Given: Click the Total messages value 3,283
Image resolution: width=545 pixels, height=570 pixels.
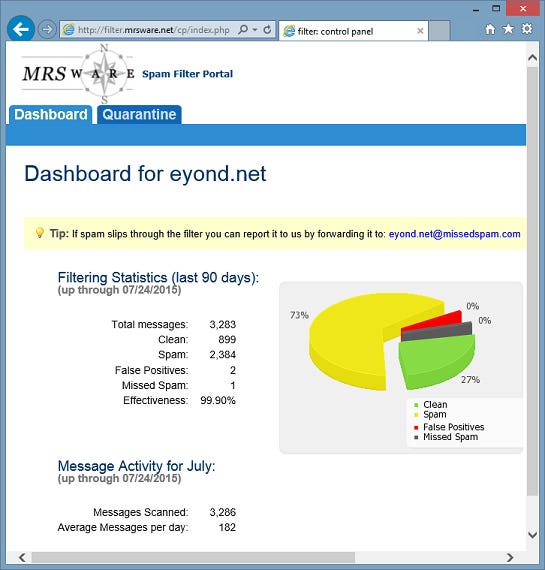Looking at the screenshot, I should (223, 324).
